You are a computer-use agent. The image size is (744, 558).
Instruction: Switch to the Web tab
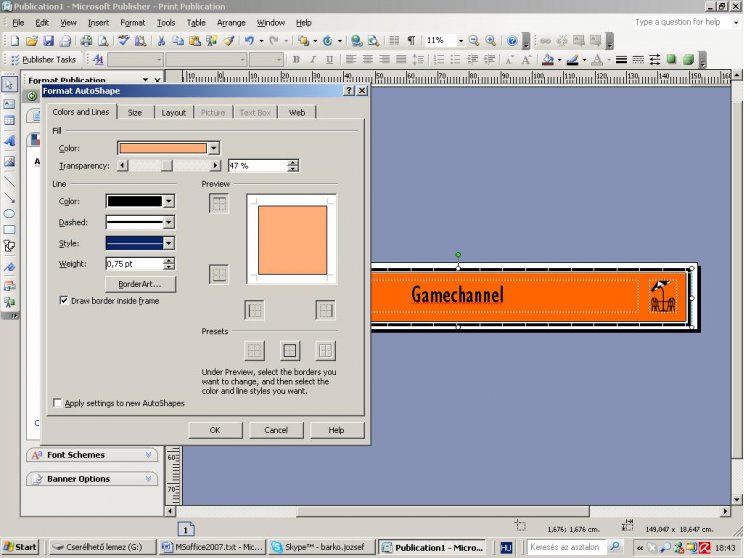pyautogui.click(x=297, y=112)
